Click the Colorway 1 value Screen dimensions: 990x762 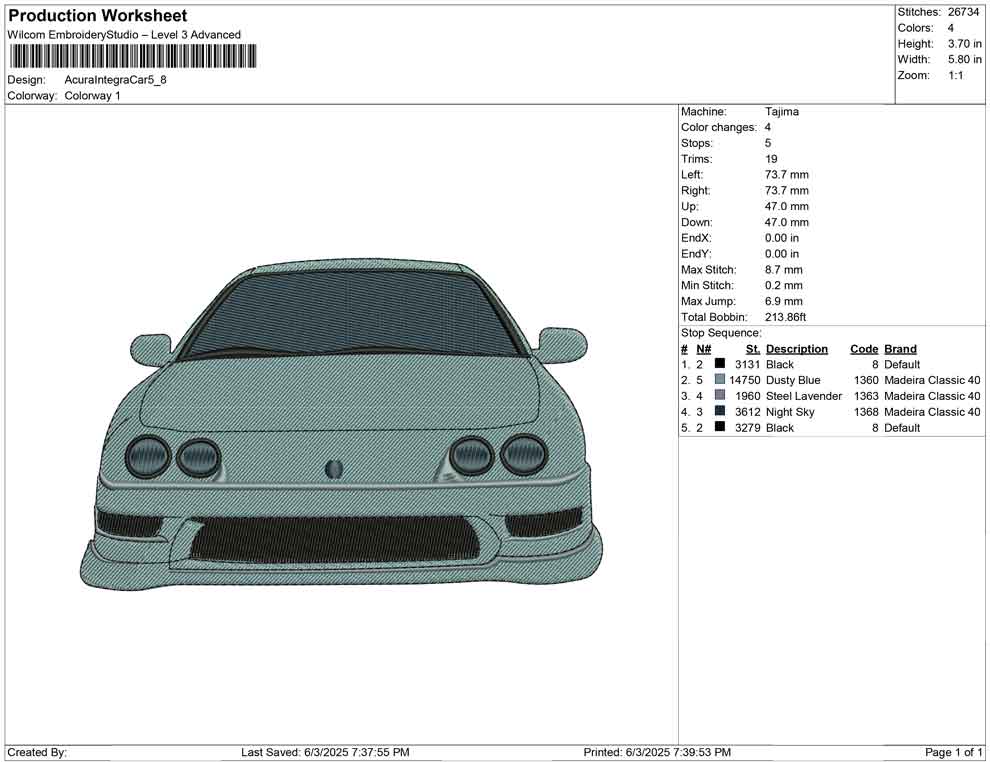point(93,96)
